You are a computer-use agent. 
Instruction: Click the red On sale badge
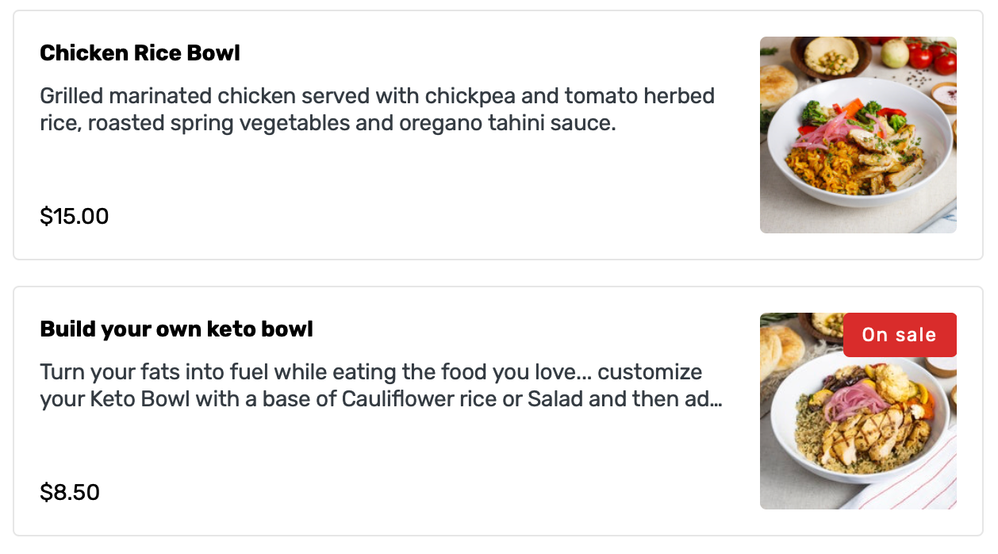pyautogui.click(x=899, y=335)
